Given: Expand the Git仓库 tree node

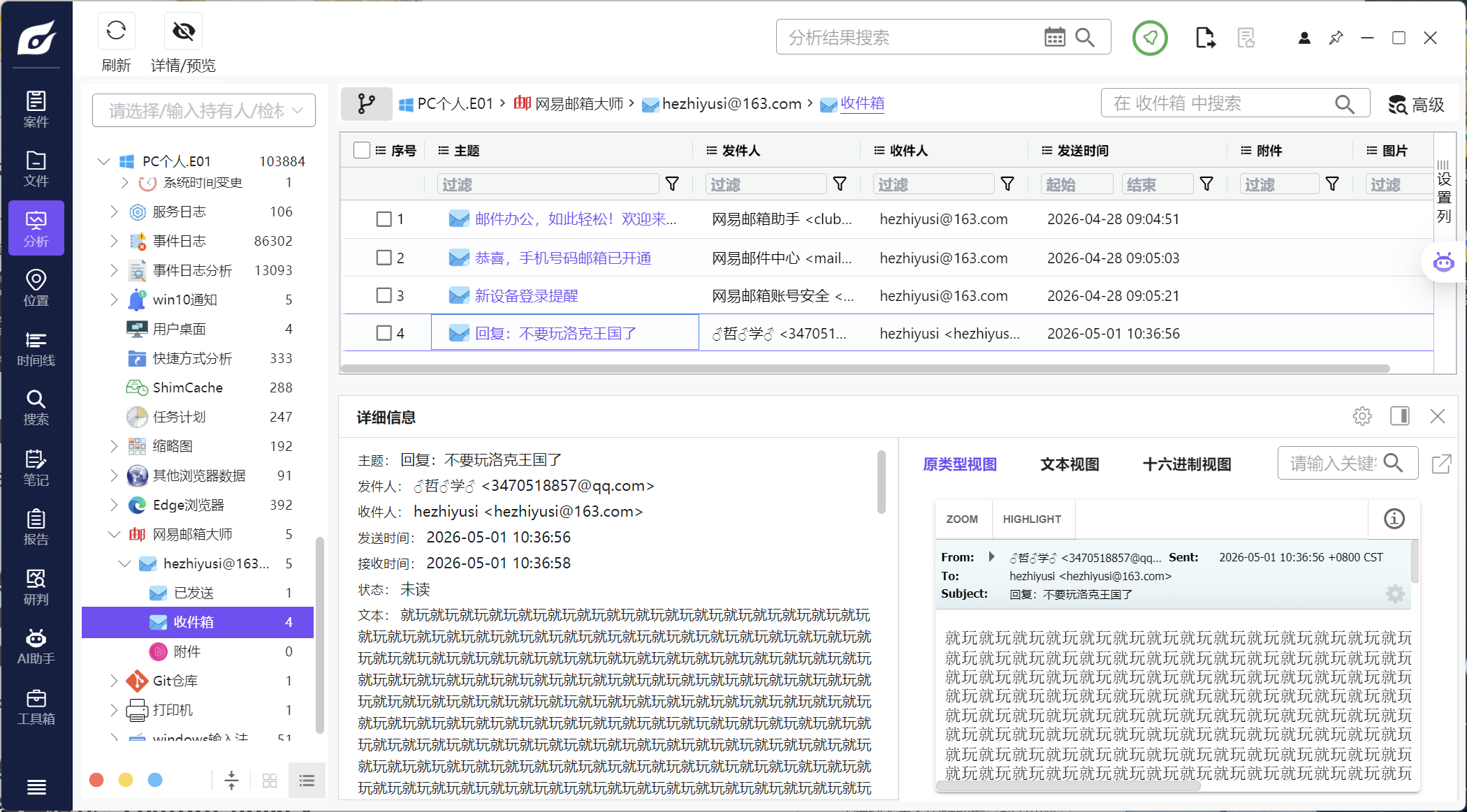Looking at the screenshot, I should 114,681.
